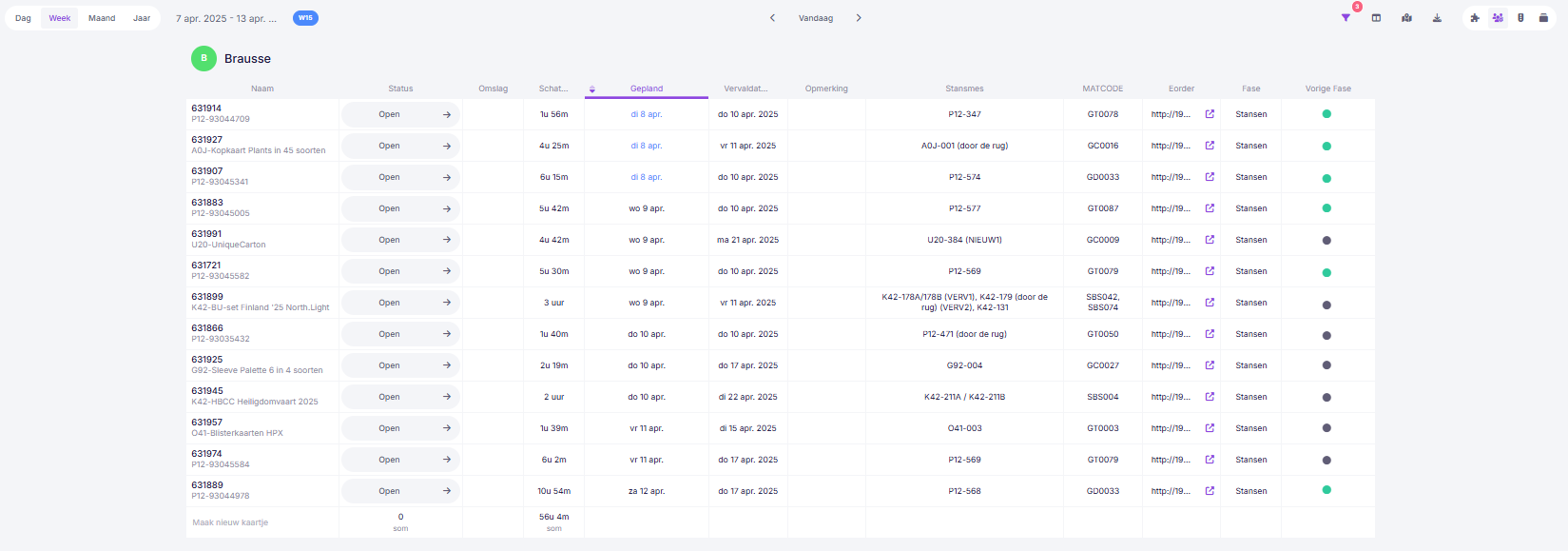
Task: Open the purple filter funnel icon
Action: (1345, 18)
